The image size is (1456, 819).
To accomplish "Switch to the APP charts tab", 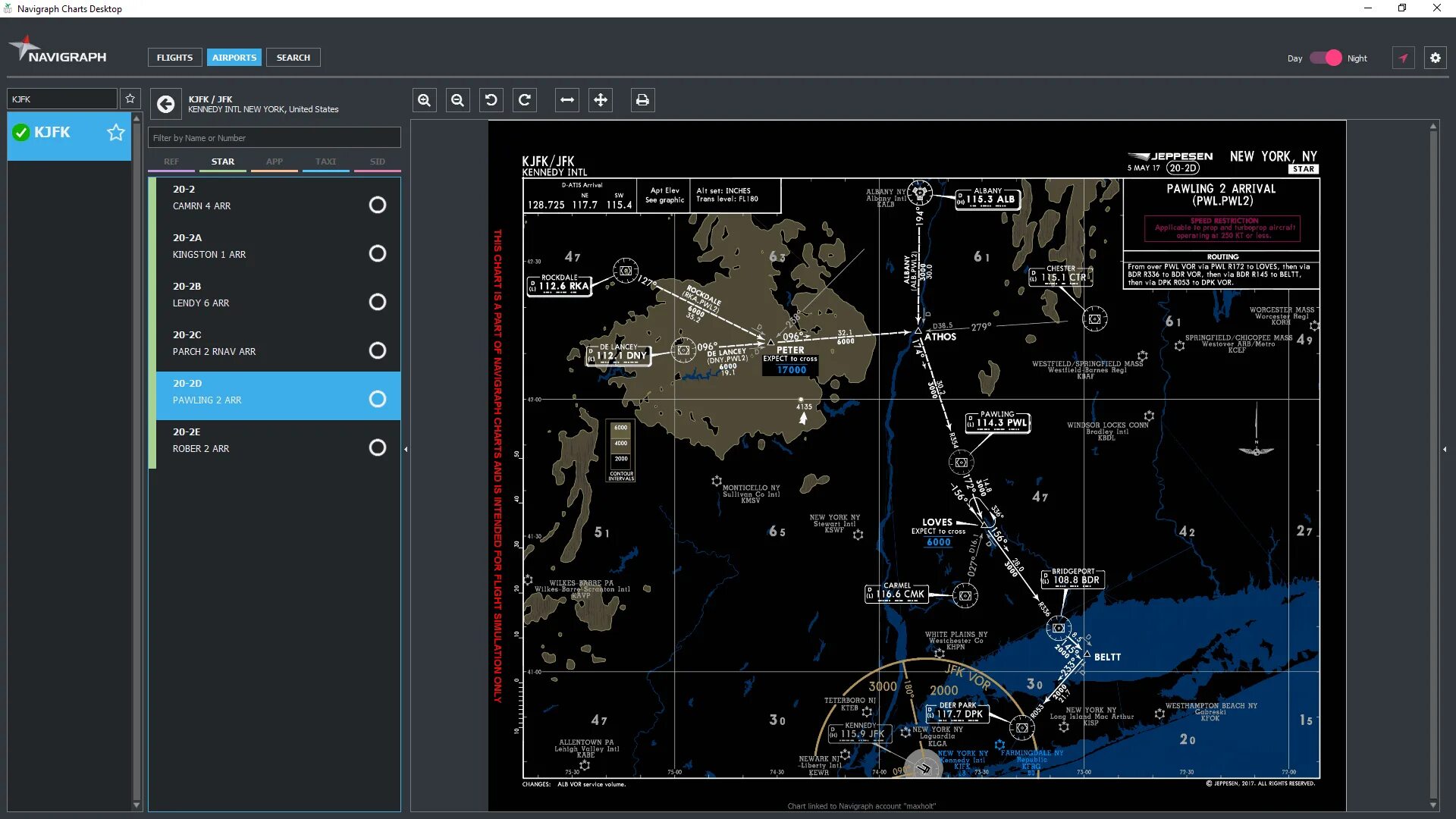I will 275,162.
